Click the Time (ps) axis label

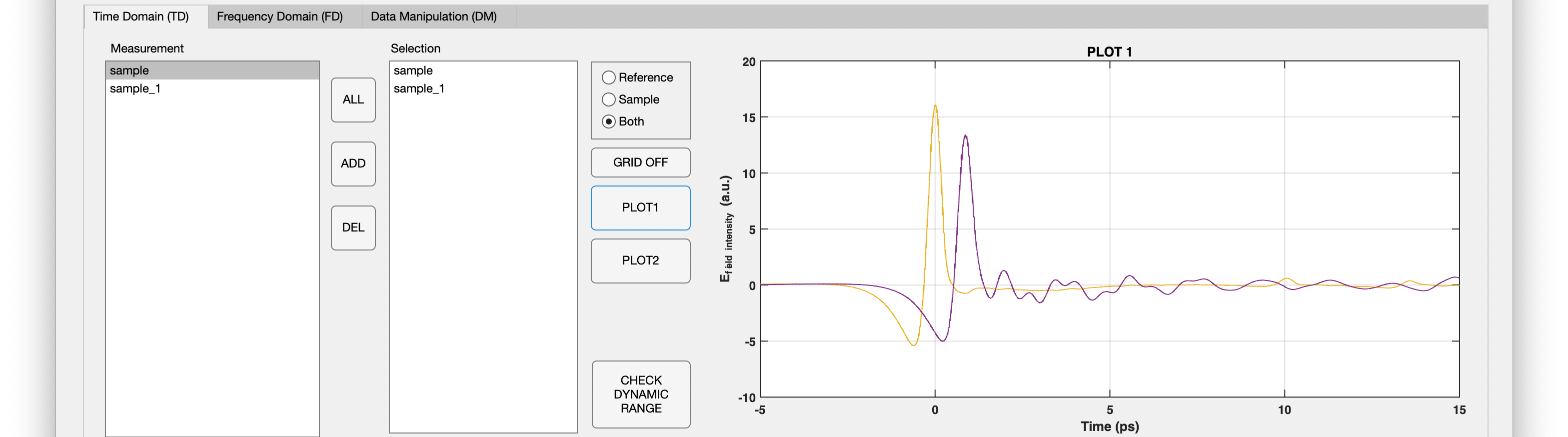pos(1110,426)
